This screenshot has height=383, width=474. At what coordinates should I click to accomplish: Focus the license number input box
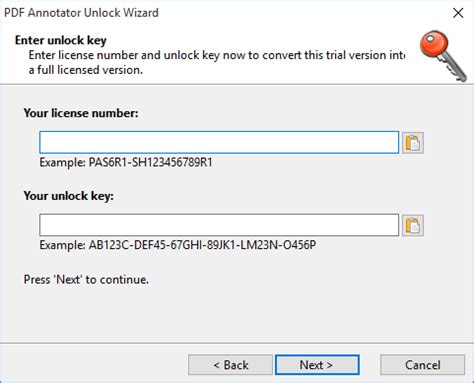(x=219, y=142)
